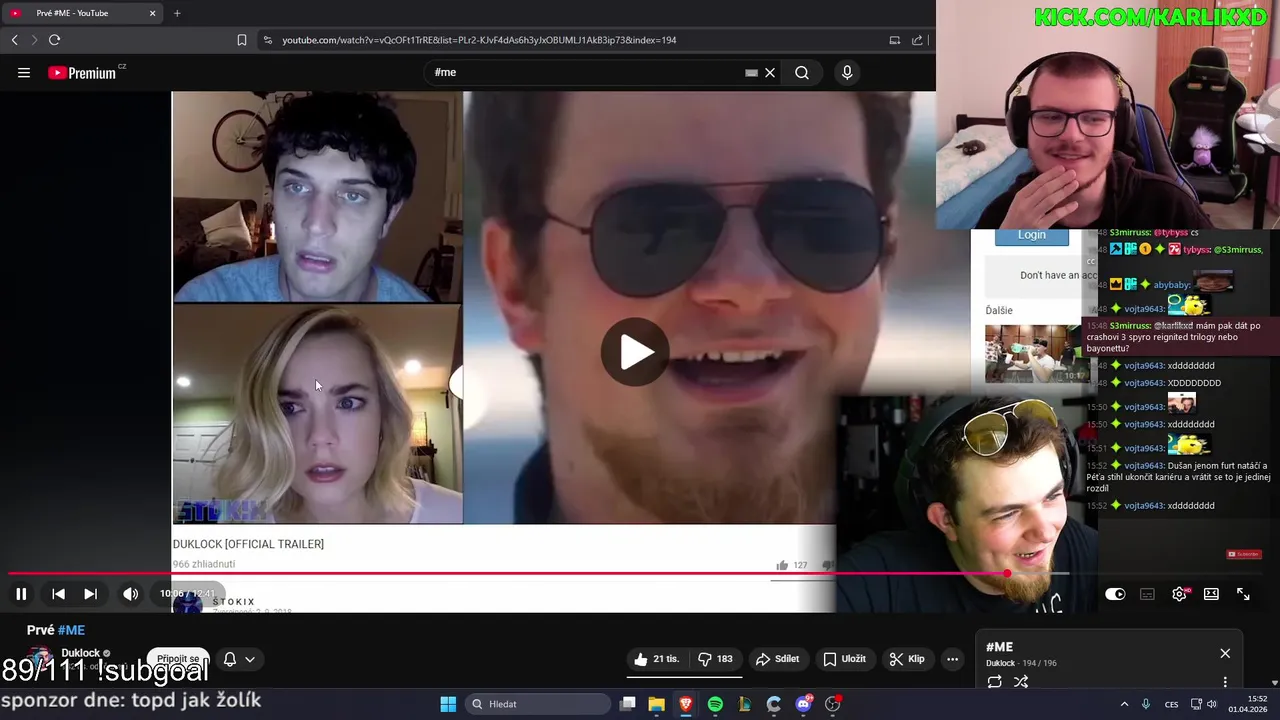Click the magnifier search button
This screenshot has width=1280, height=720.
coord(802,72)
